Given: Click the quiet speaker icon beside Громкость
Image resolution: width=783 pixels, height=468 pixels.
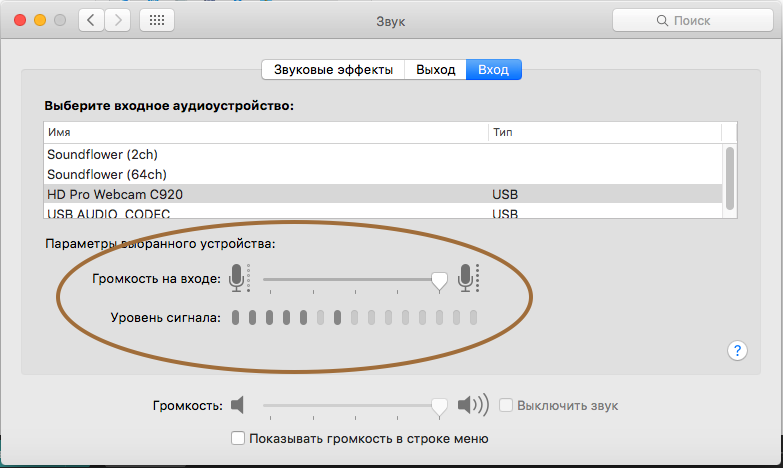Looking at the screenshot, I should pos(238,405).
